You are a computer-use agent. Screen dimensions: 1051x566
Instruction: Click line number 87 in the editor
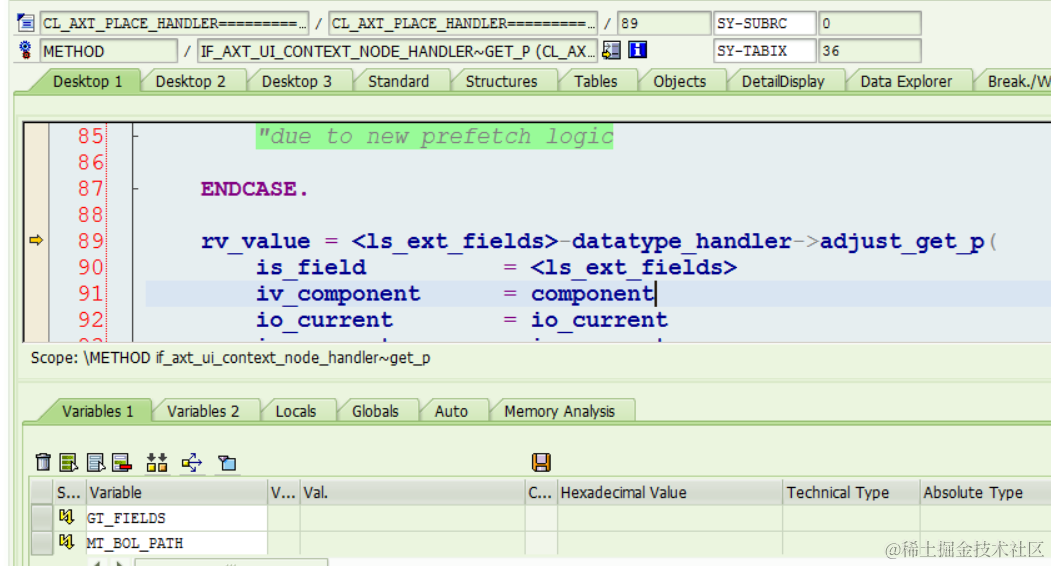[x=90, y=188]
